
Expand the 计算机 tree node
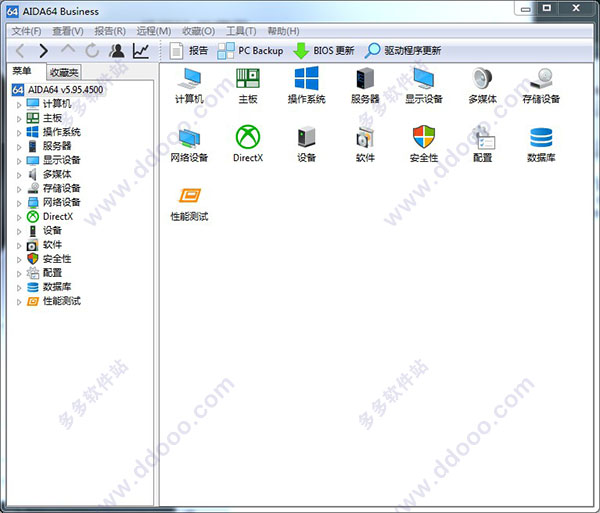point(19,104)
